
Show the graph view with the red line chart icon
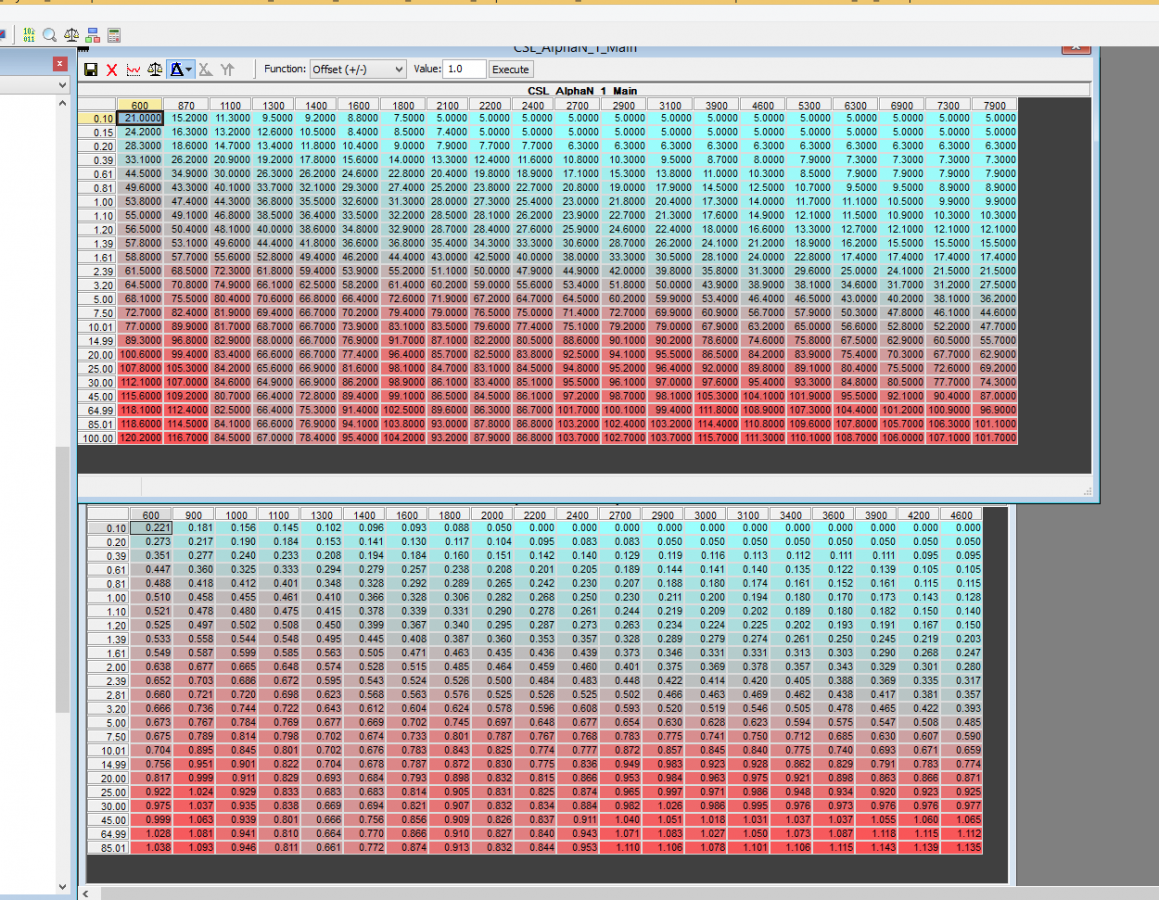tap(133, 69)
